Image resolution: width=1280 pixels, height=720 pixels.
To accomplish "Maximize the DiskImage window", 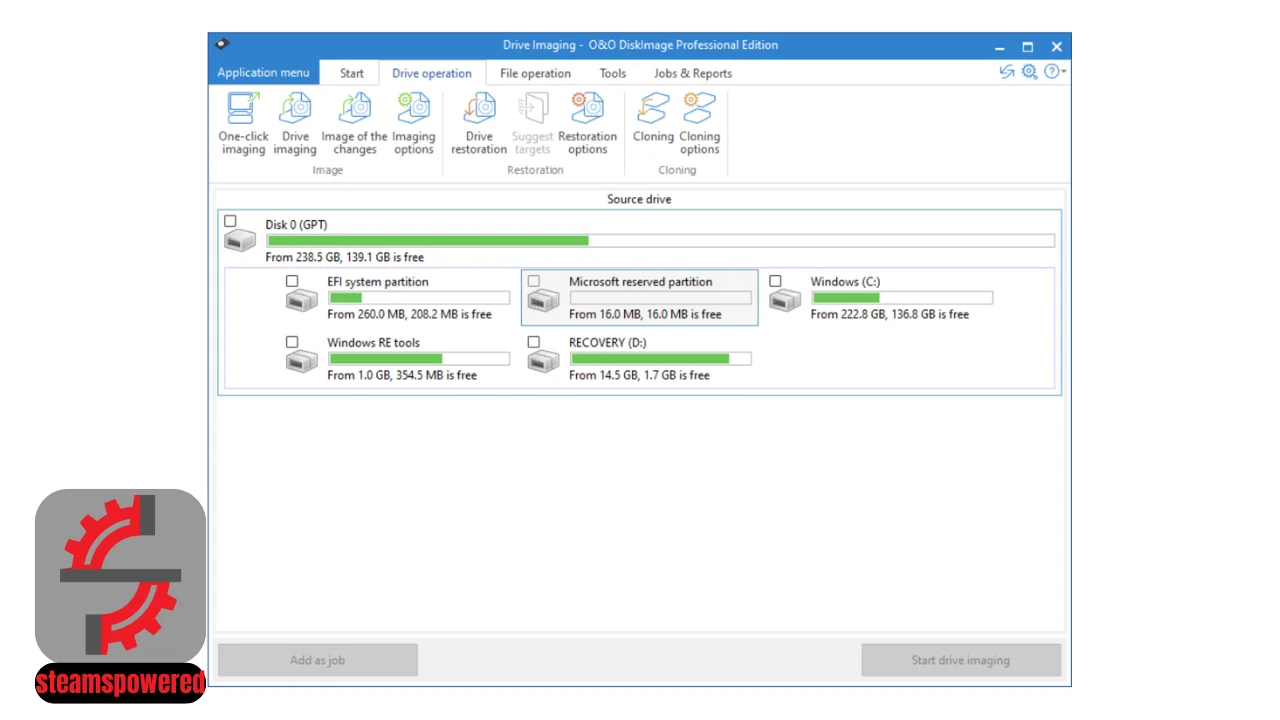I will coord(1027,46).
